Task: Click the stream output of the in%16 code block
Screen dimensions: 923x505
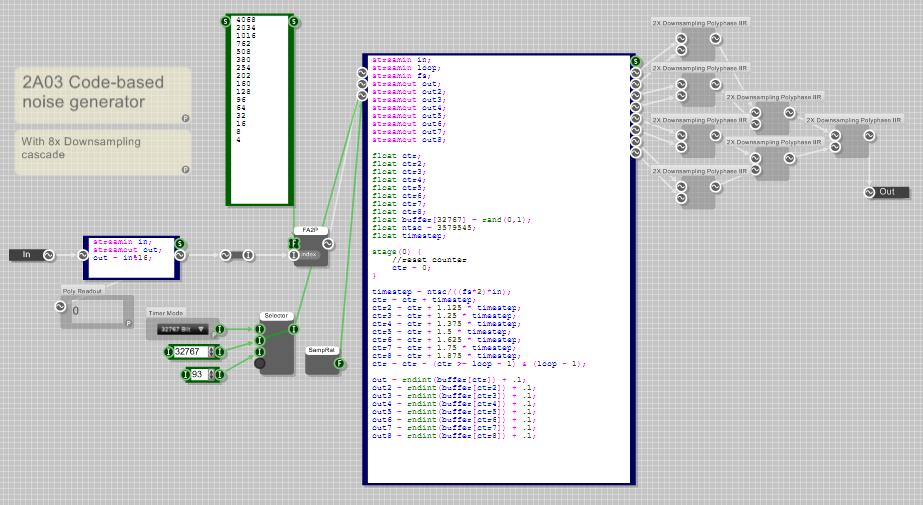Action: pos(180,255)
